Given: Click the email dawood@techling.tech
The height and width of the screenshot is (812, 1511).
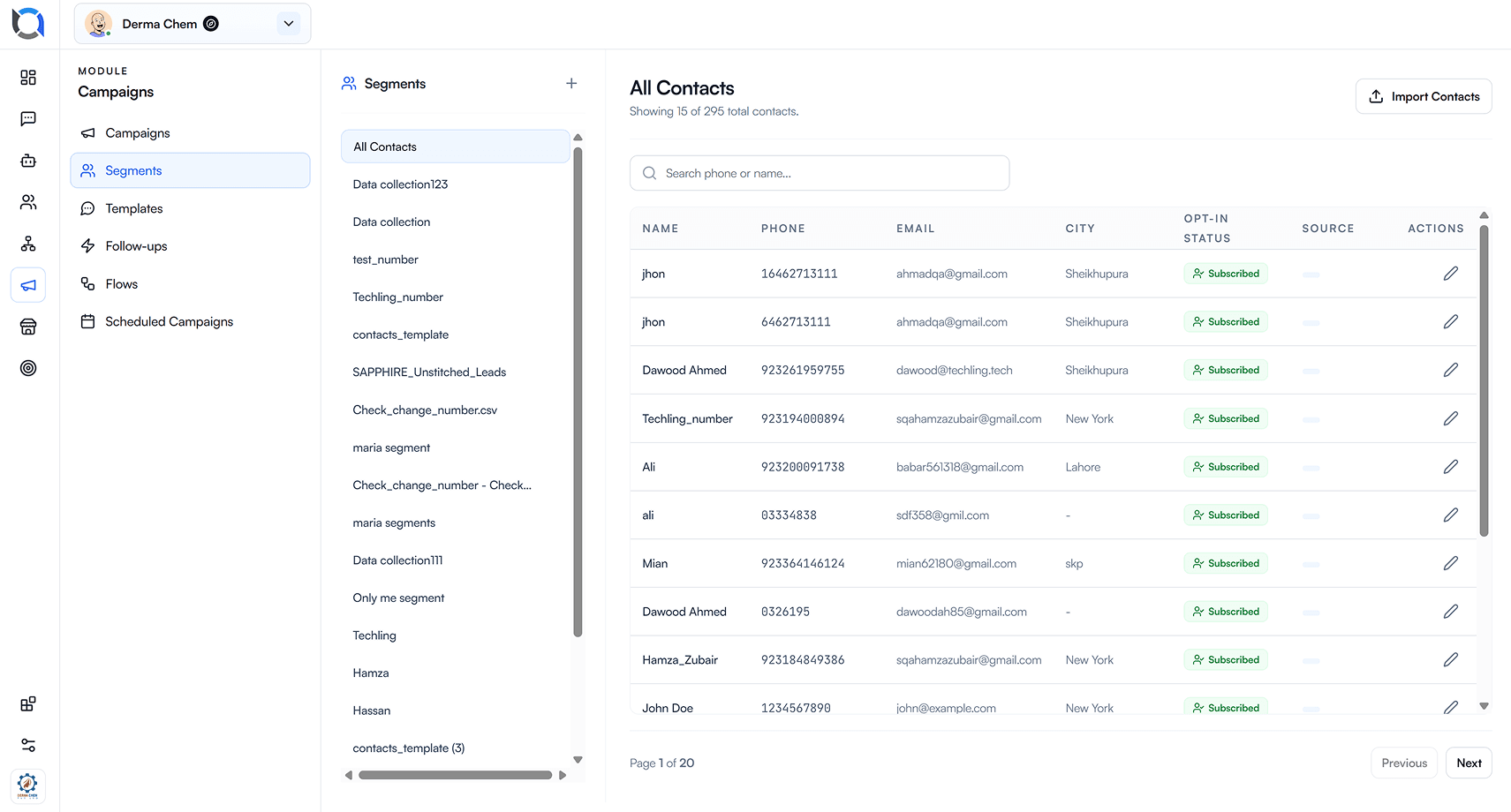Looking at the screenshot, I should [x=954, y=370].
